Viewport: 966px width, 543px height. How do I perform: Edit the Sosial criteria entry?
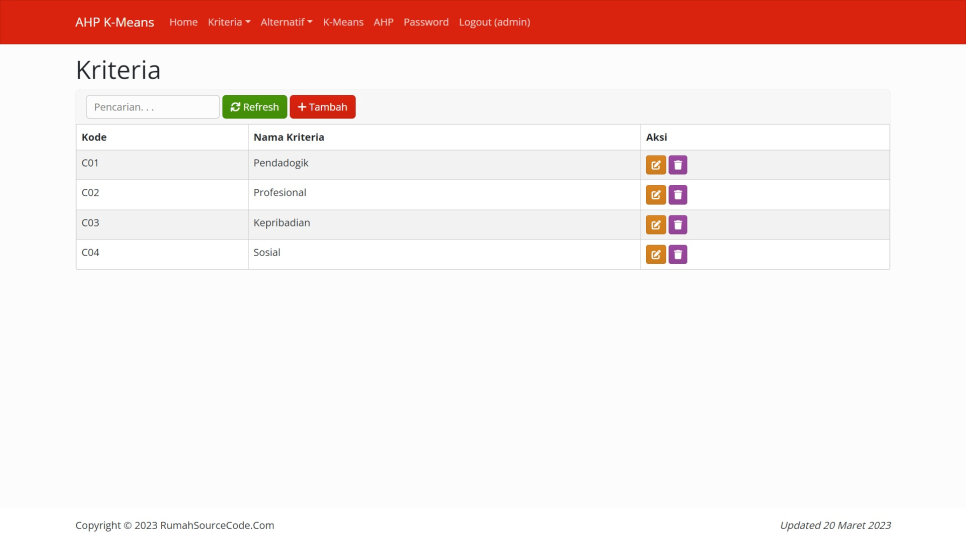655,255
